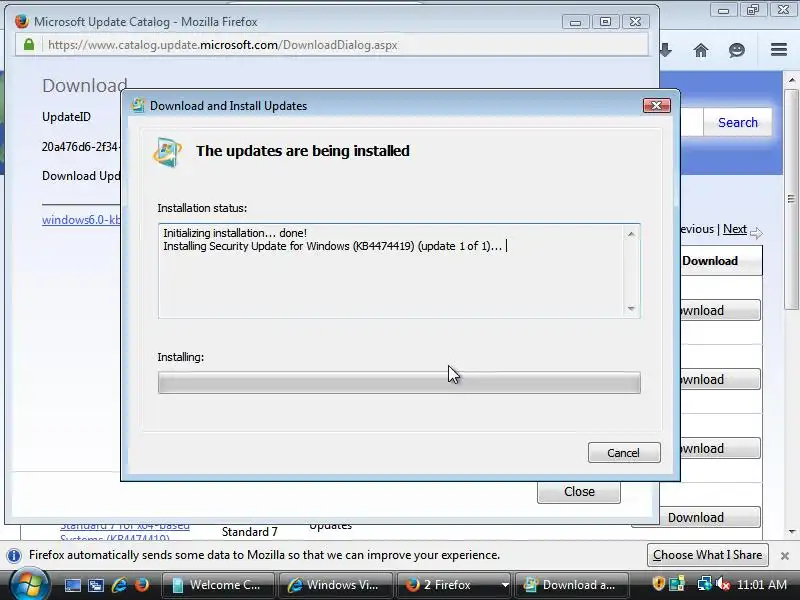Screen dimensions: 800x600
Task: Restore down the main Firefox window
Action: tap(753, 10)
